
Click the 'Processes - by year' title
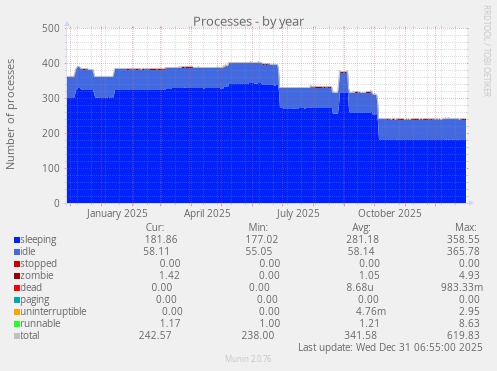[x=248, y=22]
